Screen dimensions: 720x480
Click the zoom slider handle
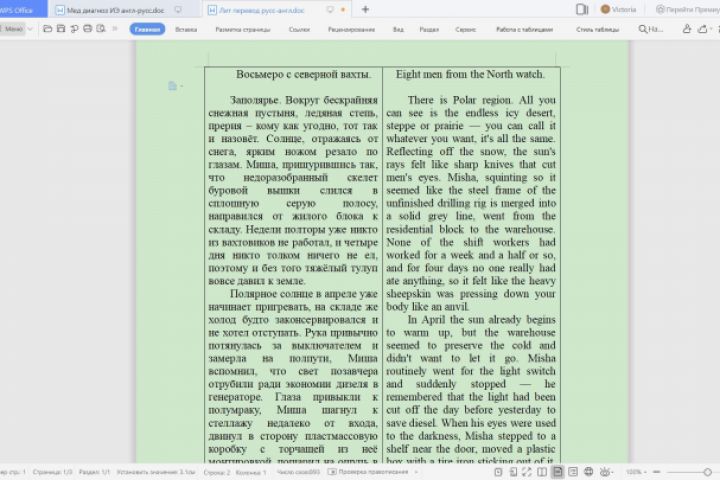(x=708, y=472)
